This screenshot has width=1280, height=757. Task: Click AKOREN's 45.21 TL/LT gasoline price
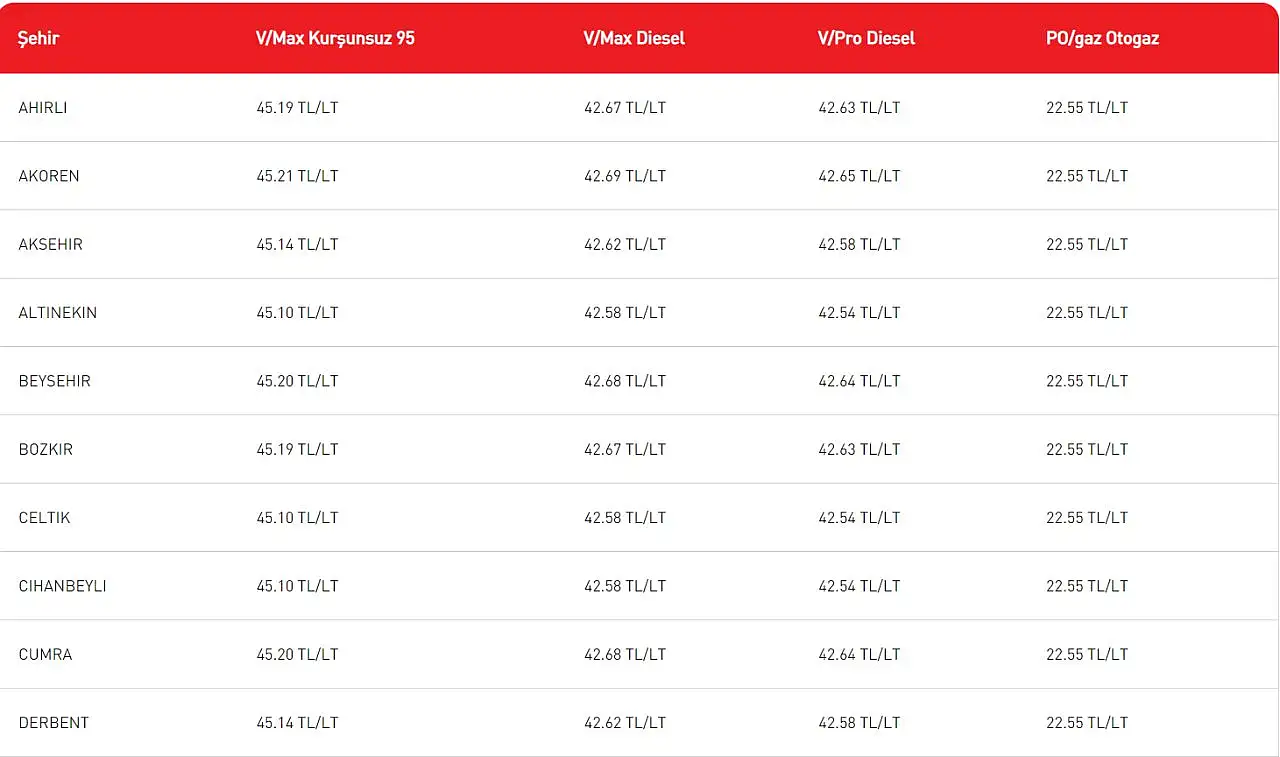tap(297, 176)
